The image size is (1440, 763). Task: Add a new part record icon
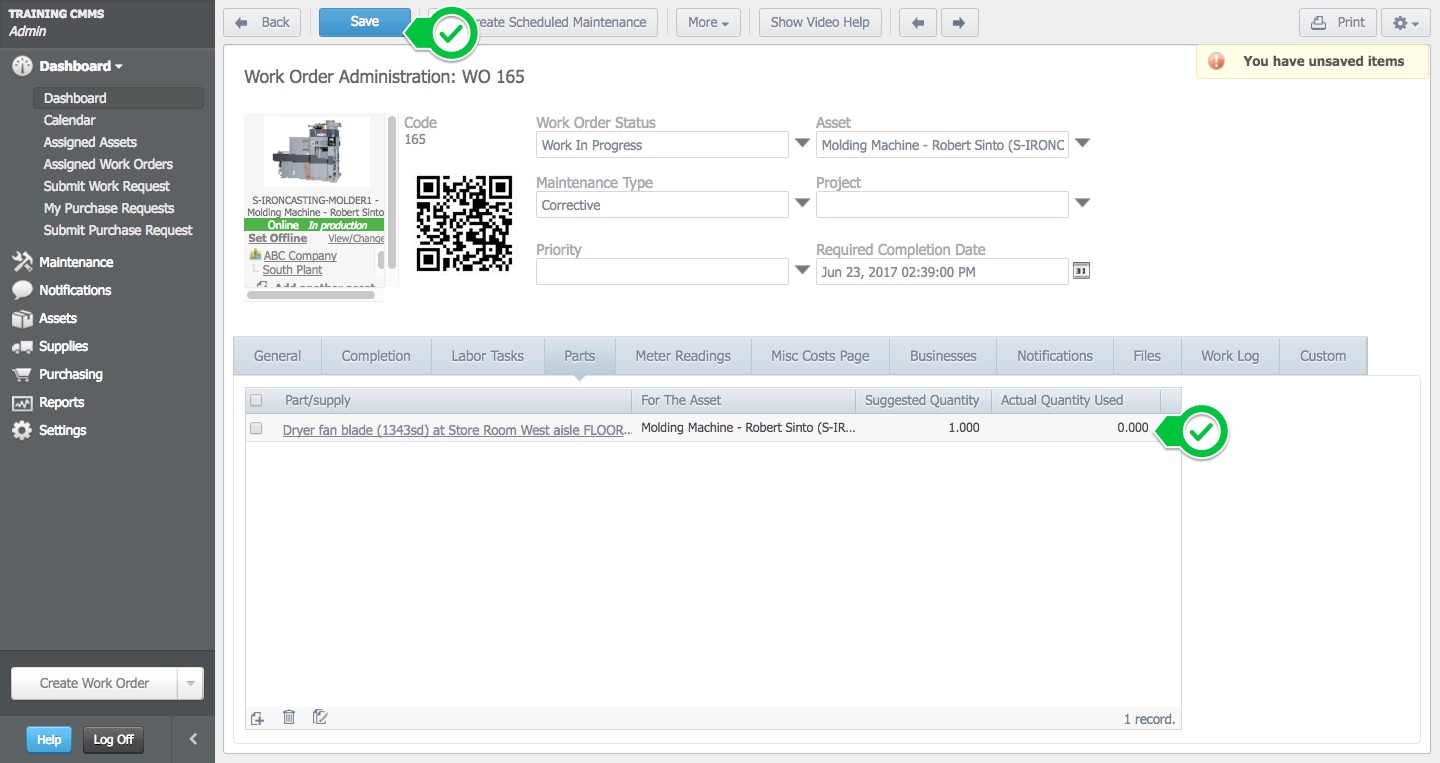257,717
